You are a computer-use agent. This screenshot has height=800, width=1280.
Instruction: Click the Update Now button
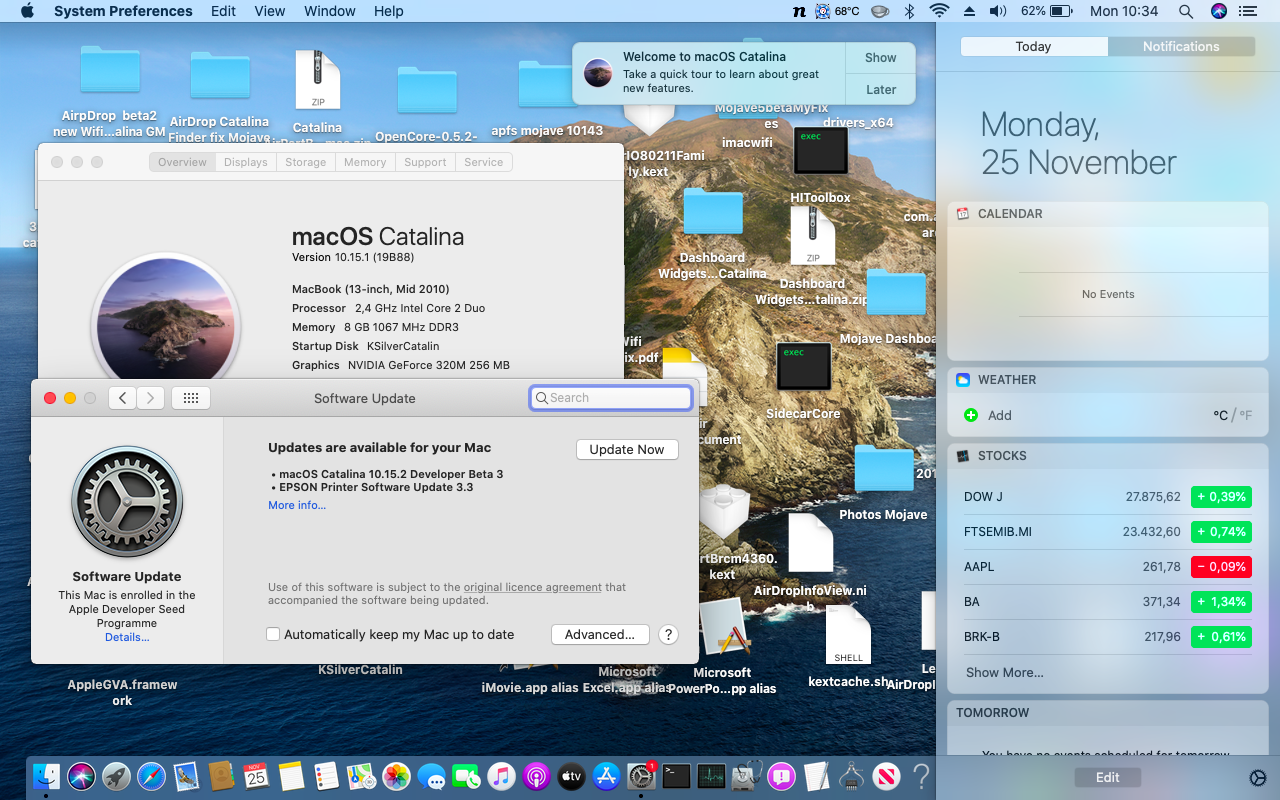[627, 449]
